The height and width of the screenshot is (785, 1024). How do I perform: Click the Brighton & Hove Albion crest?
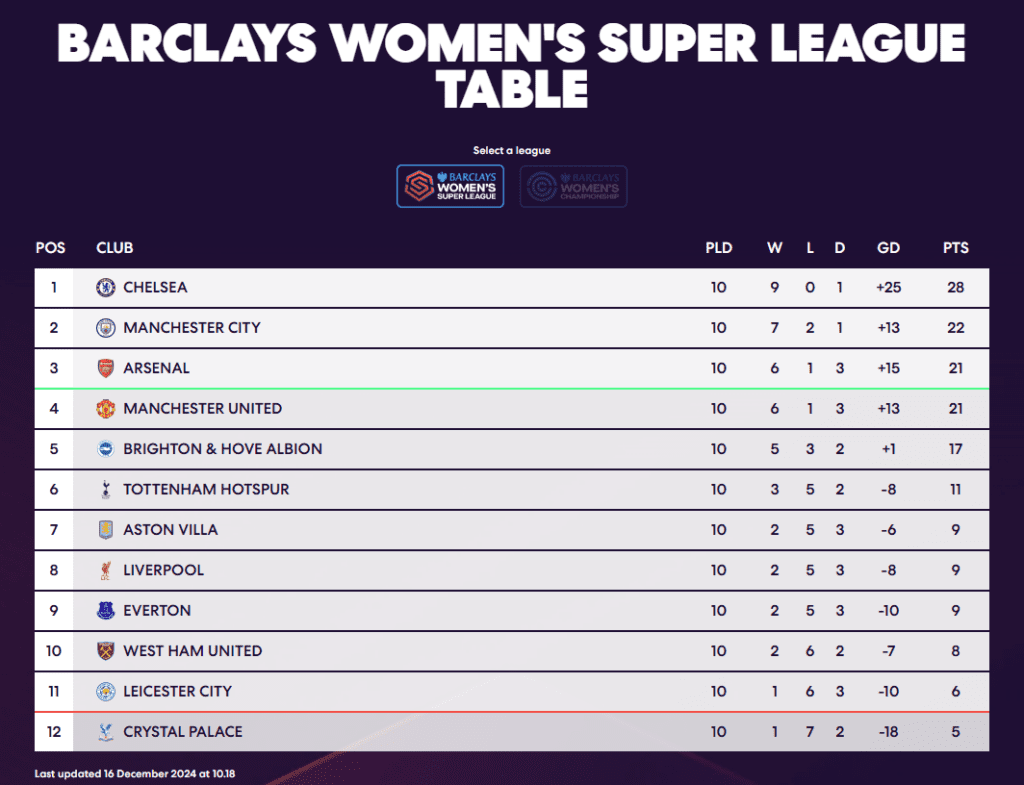click(105, 449)
